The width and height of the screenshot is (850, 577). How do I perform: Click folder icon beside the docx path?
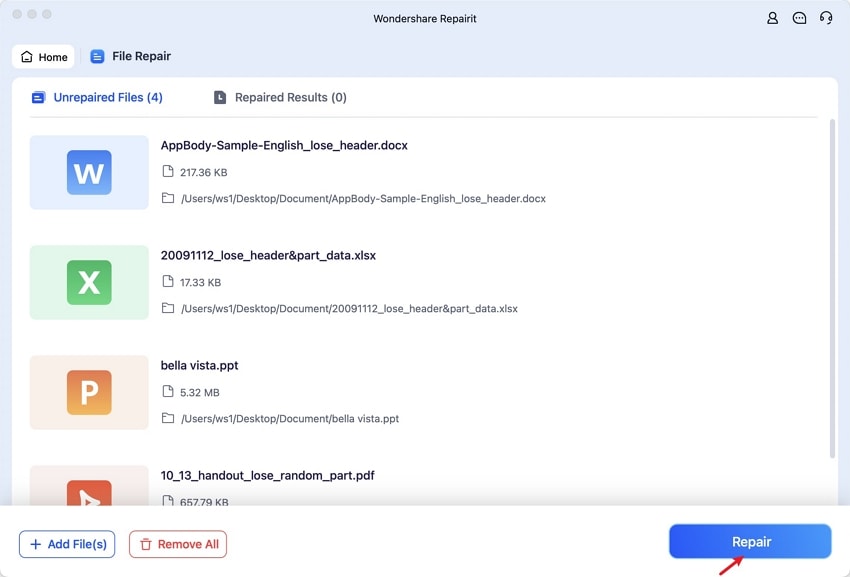(168, 199)
